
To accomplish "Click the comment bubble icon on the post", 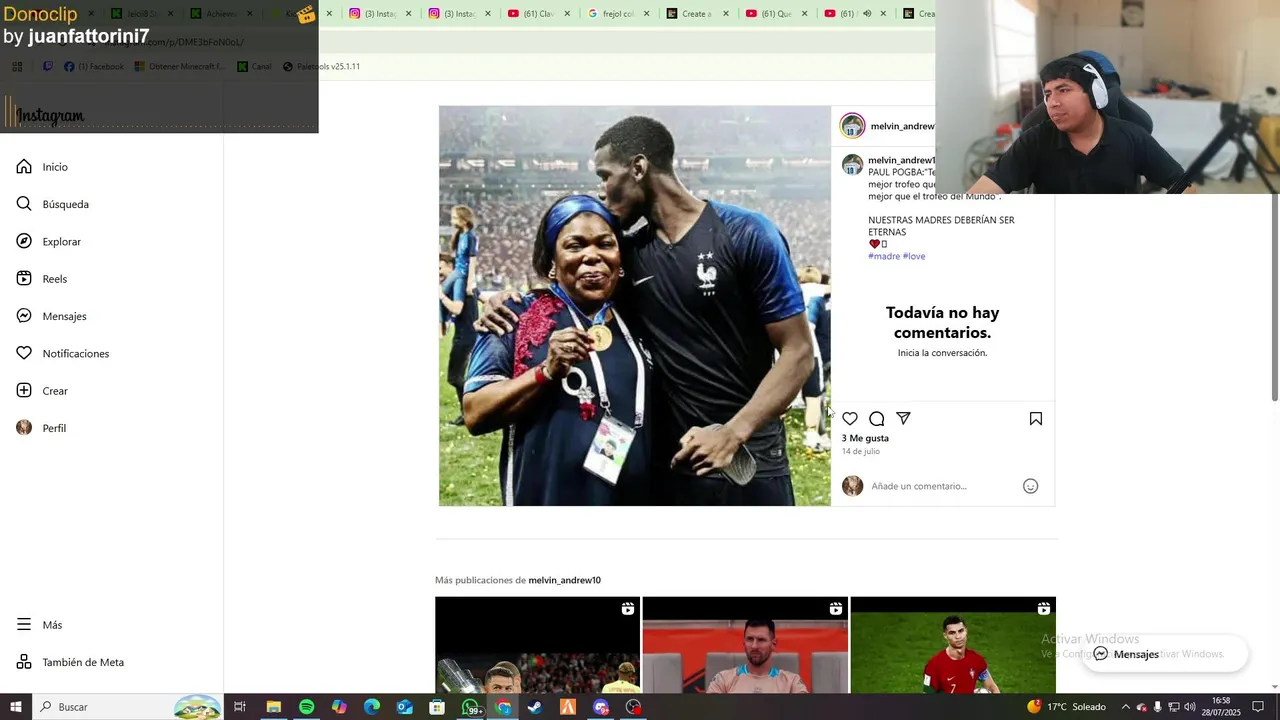I will pyautogui.click(x=877, y=419).
